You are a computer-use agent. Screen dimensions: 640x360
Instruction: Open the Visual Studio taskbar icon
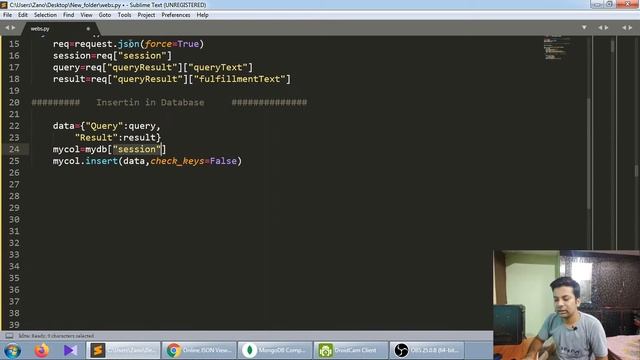tap(70, 350)
